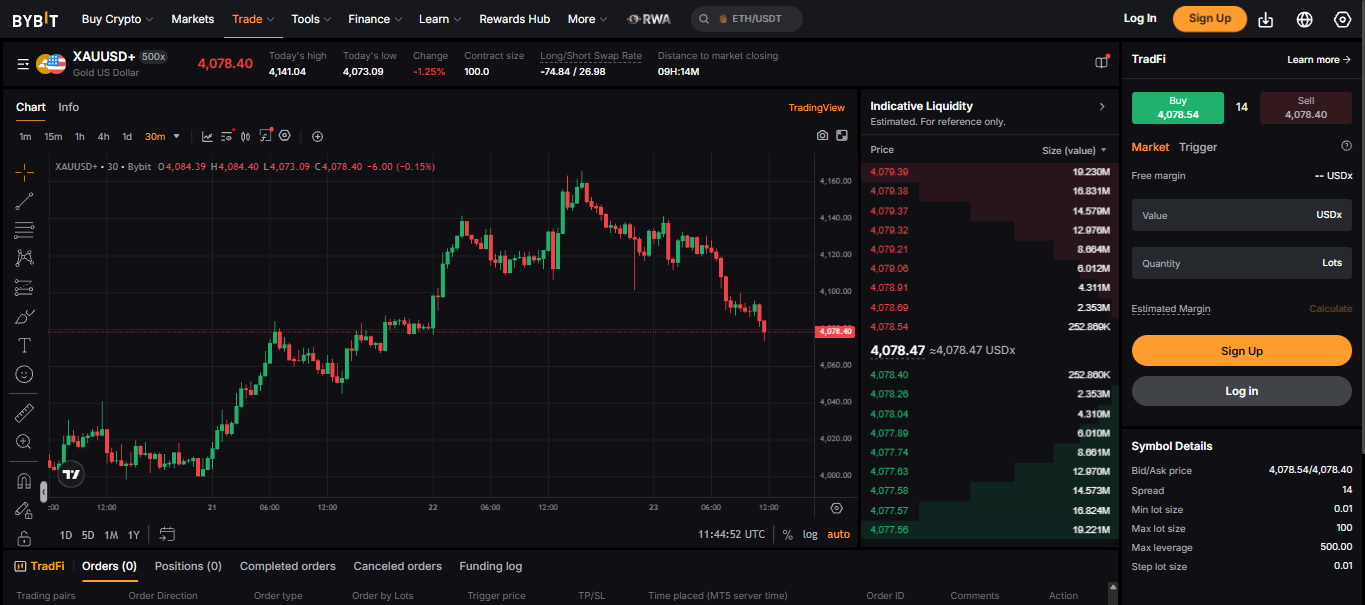Image resolution: width=1365 pixels, height=605 pixels.
Task: Select the brush drawing tool
Action: pos(24,317)
